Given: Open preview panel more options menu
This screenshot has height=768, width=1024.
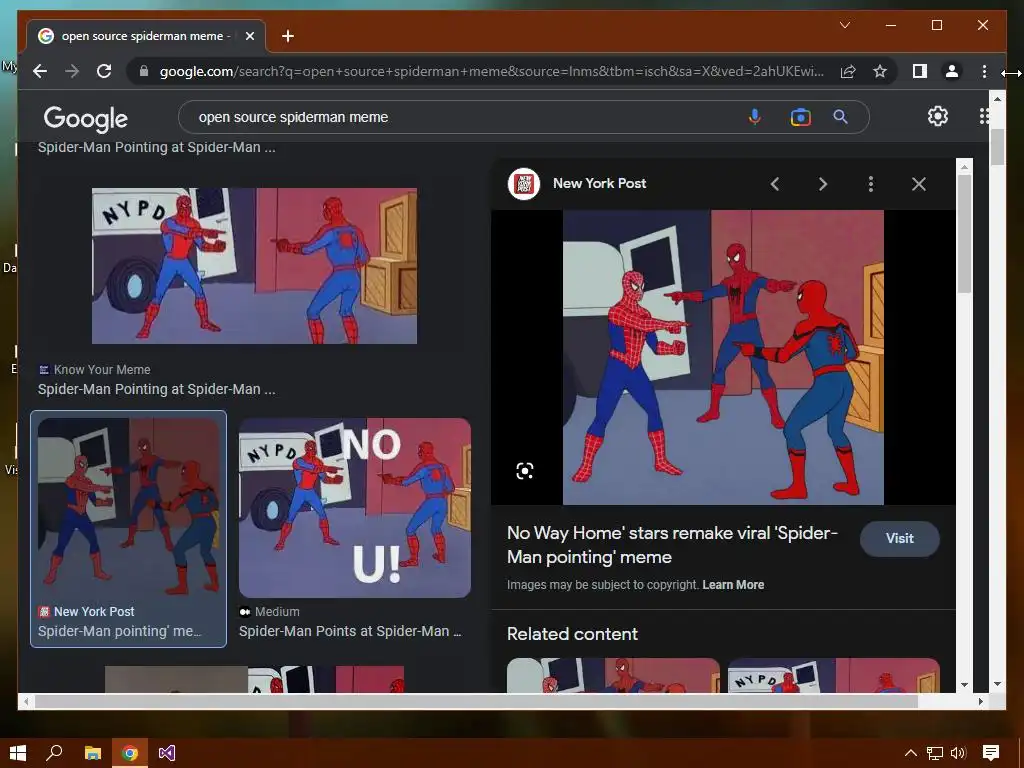Looking at the screenshot, I should click(871, 184).
